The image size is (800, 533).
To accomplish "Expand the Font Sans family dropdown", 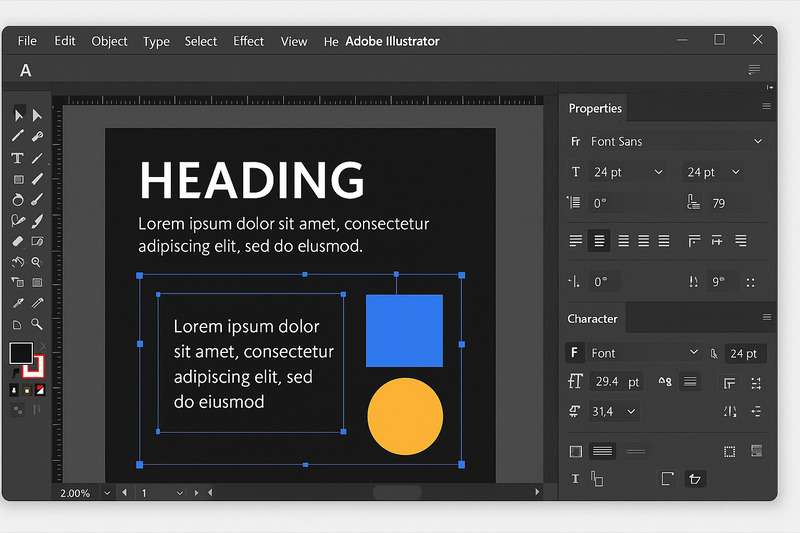I will pos(758,142).
